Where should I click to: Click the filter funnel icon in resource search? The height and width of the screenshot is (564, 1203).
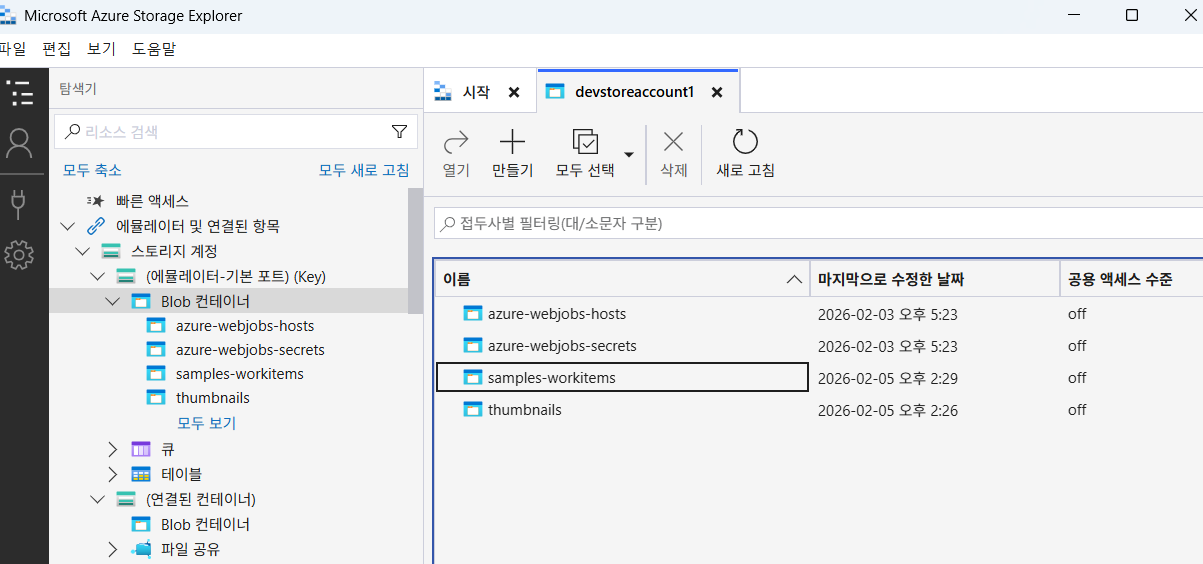[399, 131]
